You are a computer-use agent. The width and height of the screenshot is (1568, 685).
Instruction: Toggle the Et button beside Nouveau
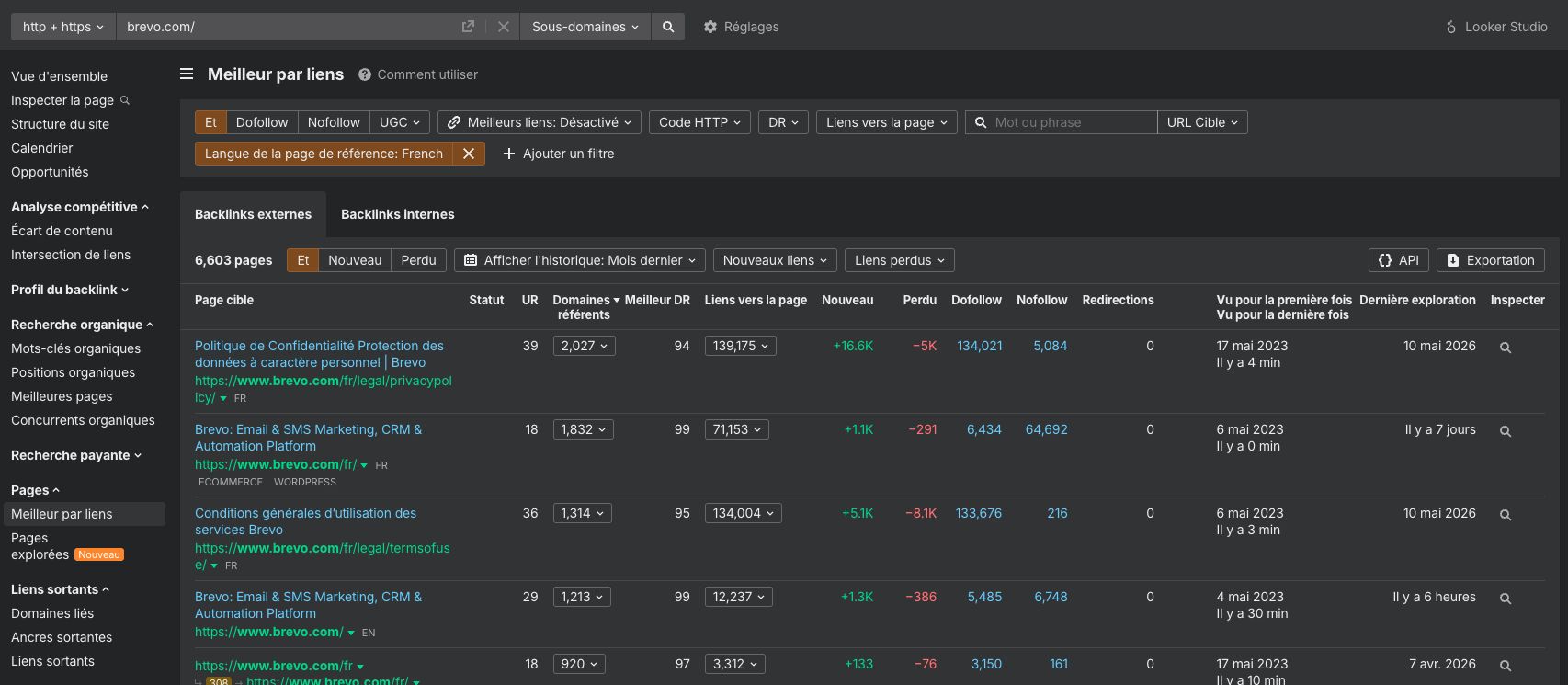point(302,260)
